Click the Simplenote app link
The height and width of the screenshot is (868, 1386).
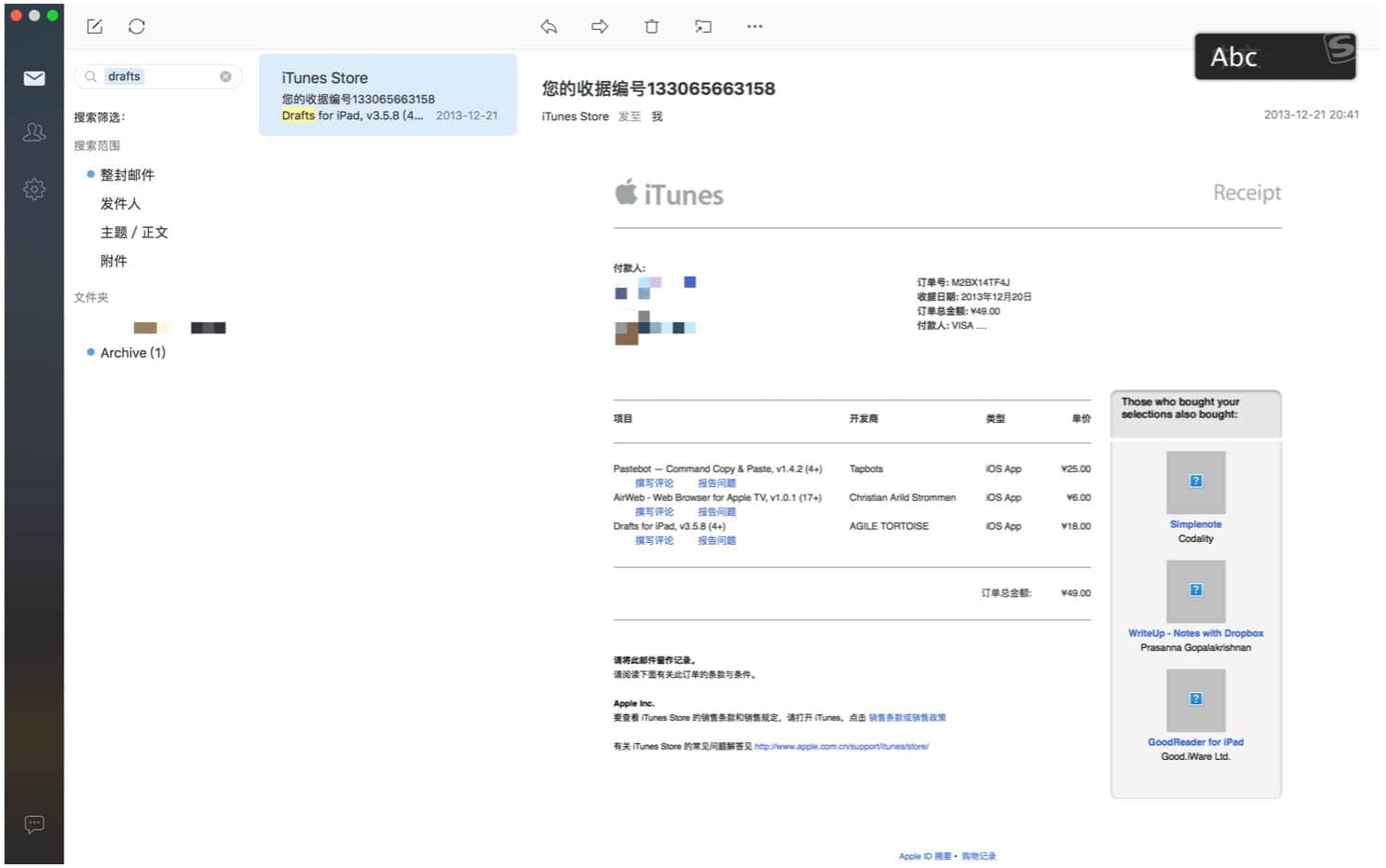[x=1195, y=524]
